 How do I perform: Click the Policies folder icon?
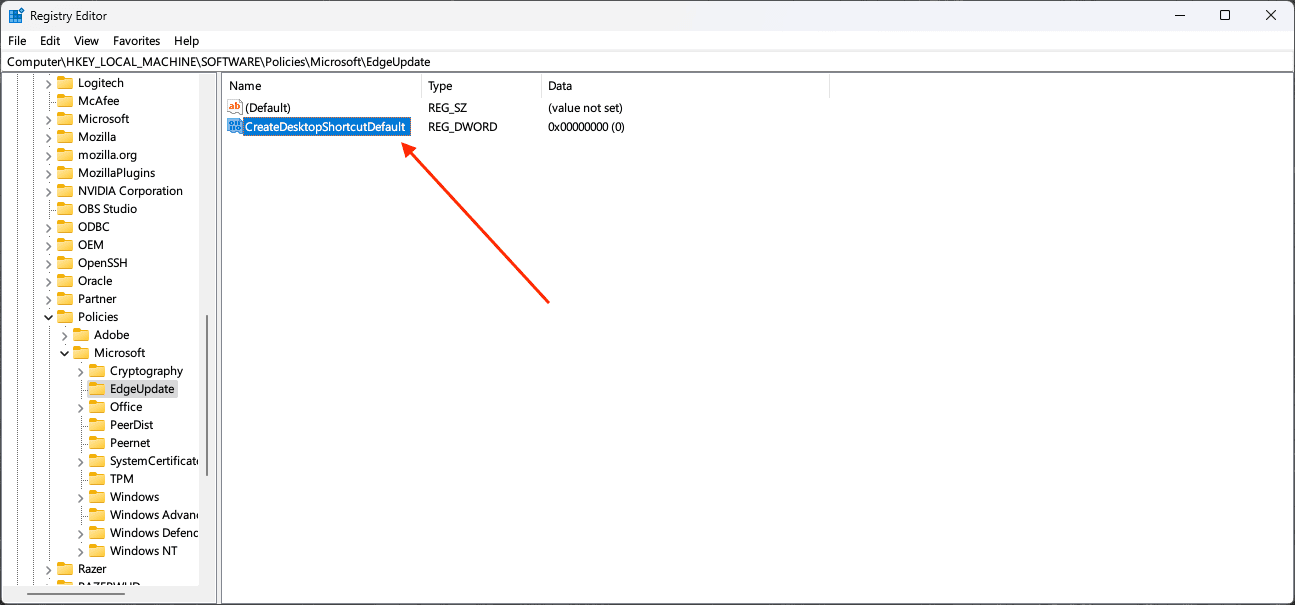[x=65, y=317]
